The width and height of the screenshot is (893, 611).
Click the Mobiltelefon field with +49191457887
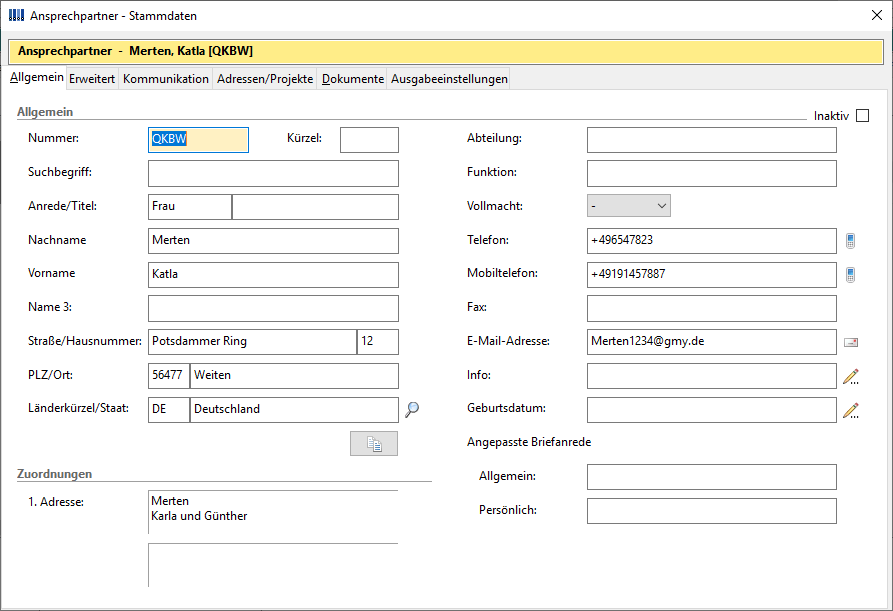click(712, 275)
